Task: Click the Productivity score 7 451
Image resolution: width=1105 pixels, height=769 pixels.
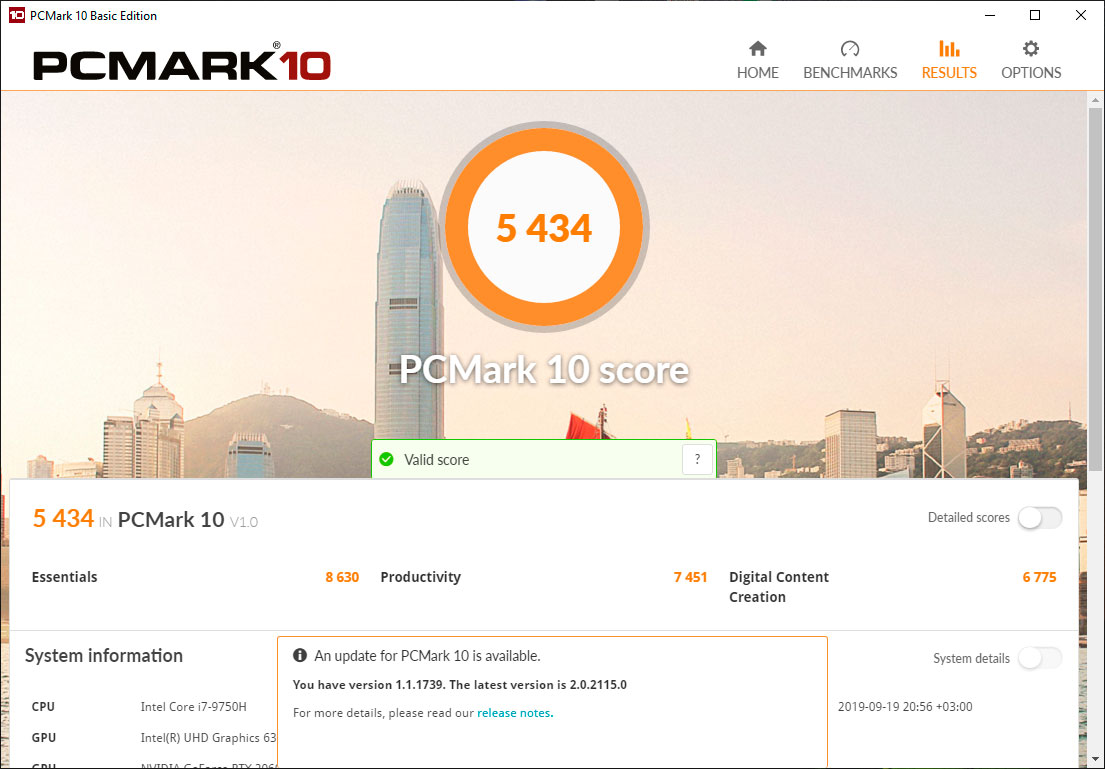Action: click(690, 577)
